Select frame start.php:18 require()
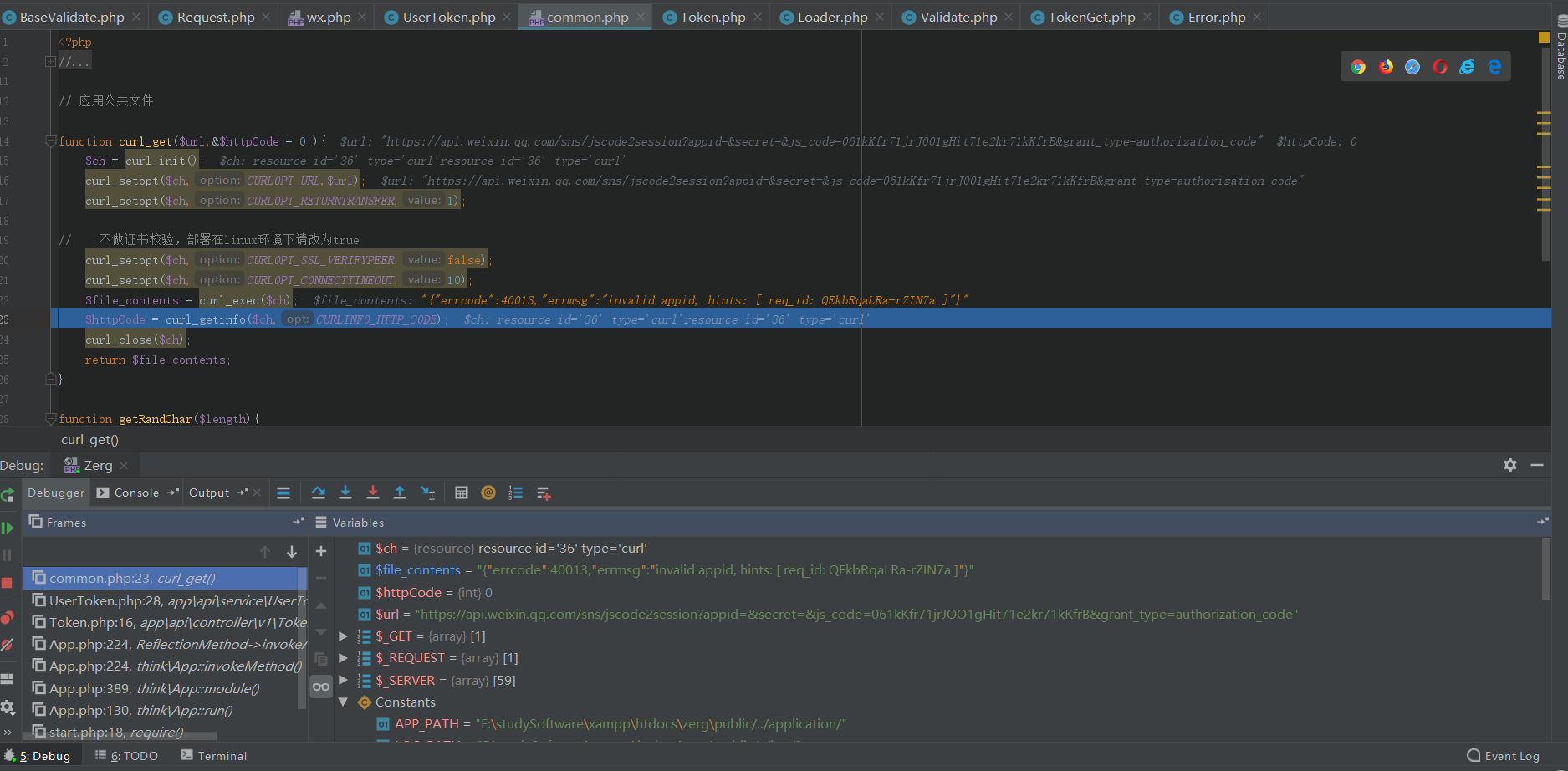1568x771 pixels. pos(166,733)
